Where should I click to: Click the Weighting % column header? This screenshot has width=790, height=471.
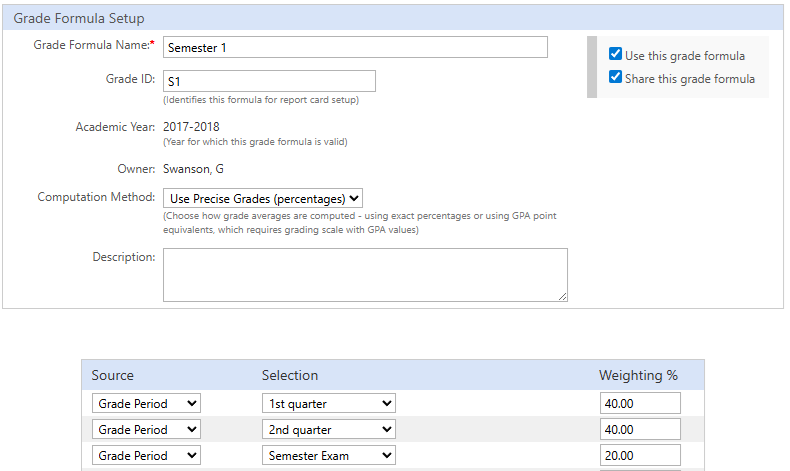pos(638,375)
